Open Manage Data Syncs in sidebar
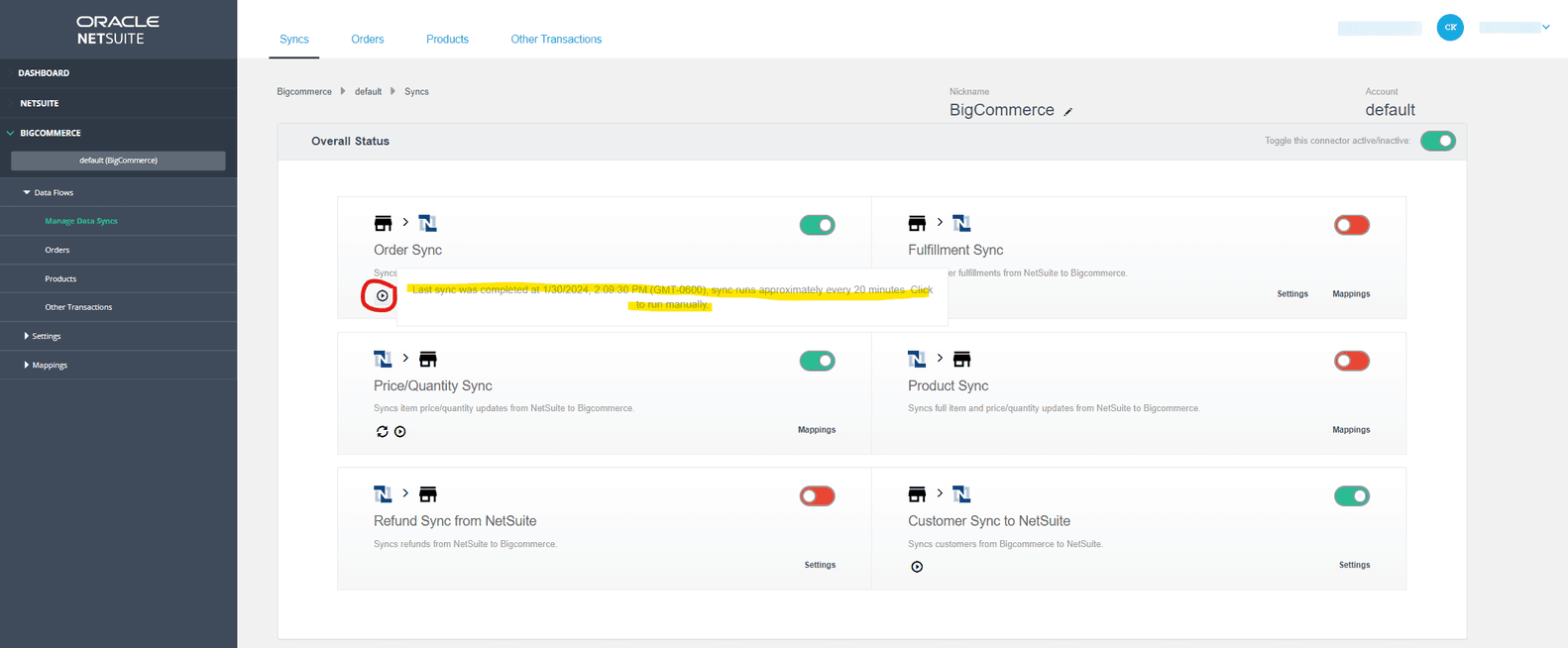Screen dimensions: 1568x648 [81, 221]
